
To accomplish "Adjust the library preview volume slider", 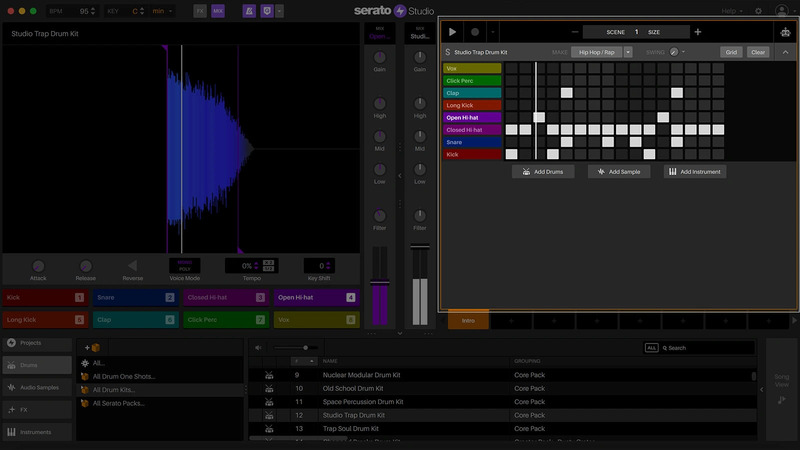I will point(306,347).
